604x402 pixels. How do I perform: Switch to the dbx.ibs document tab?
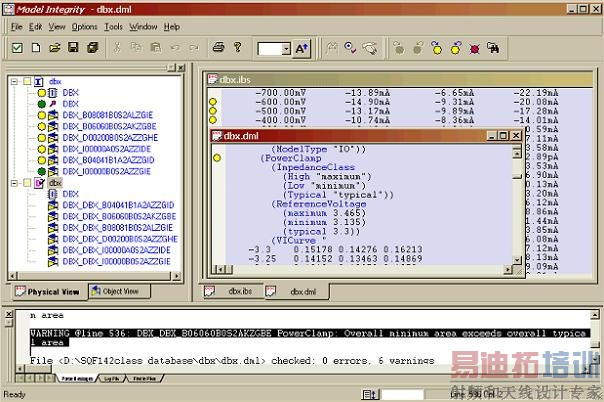point(233,291)
